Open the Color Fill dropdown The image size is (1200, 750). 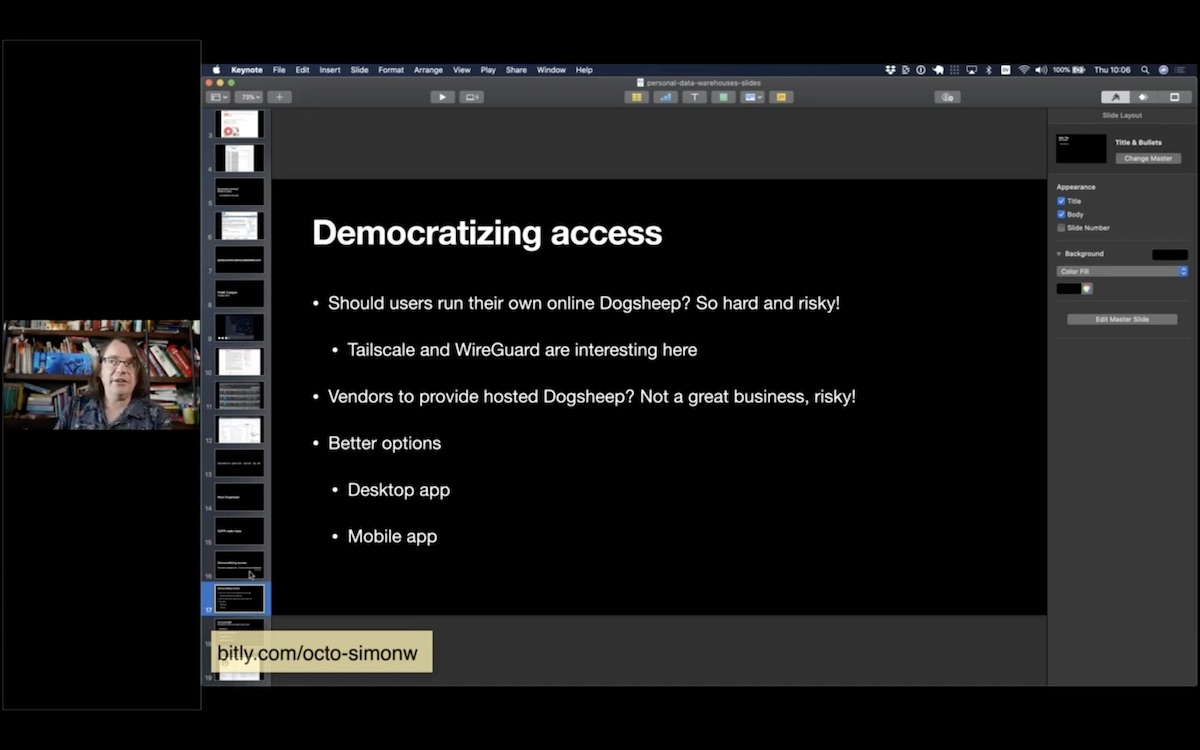pos(1122,271)
